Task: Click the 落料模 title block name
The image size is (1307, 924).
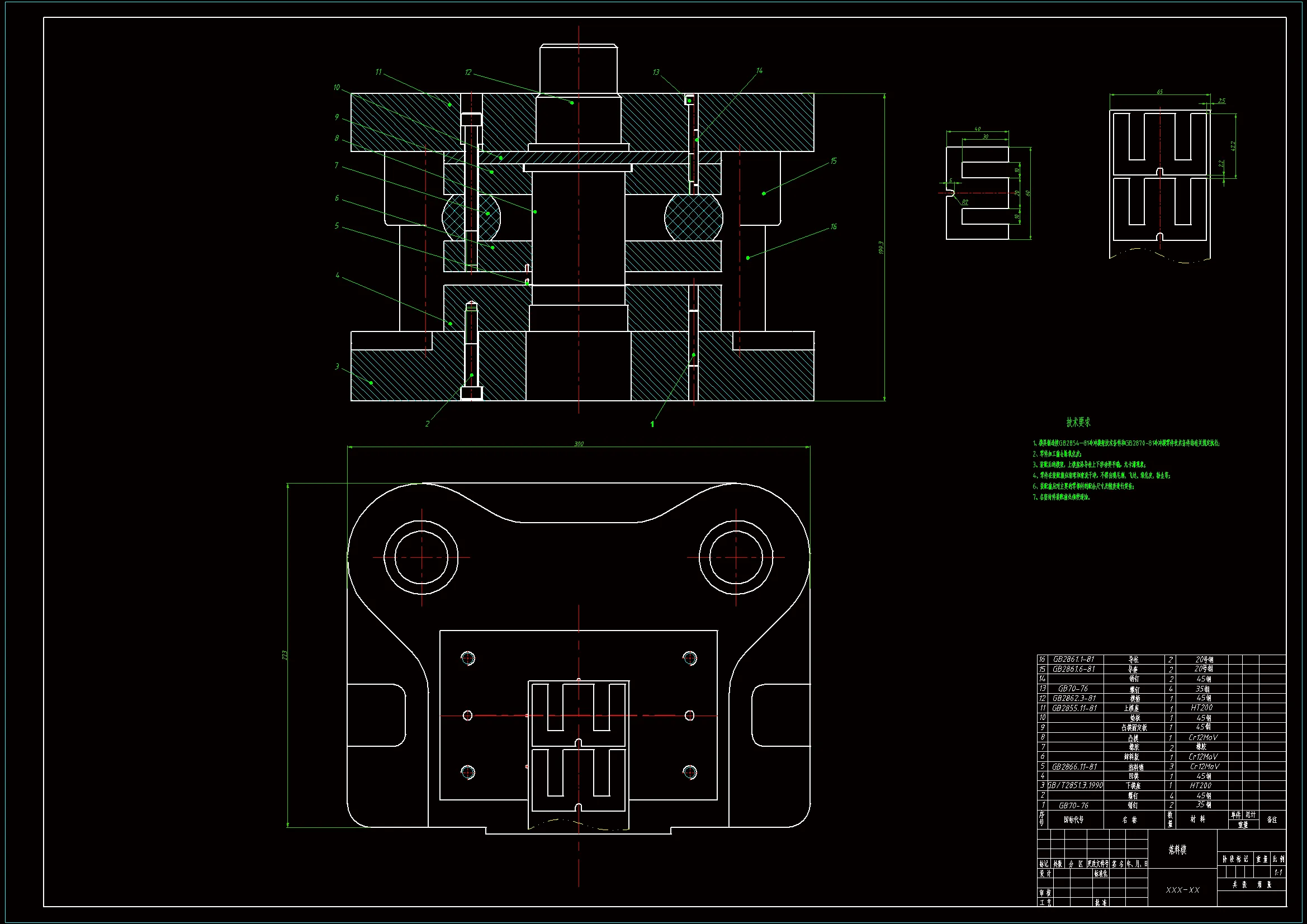Action: point(1177,850)
